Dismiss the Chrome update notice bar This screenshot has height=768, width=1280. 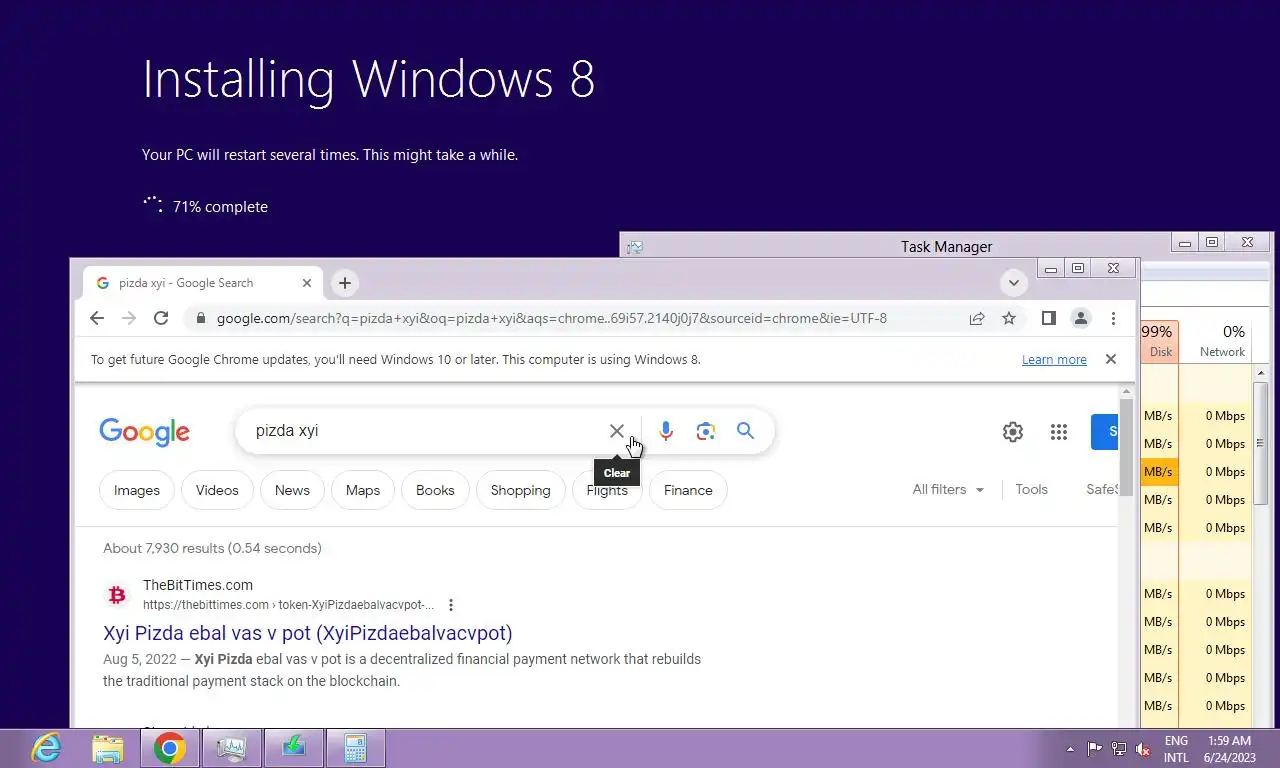(1110, 359)
